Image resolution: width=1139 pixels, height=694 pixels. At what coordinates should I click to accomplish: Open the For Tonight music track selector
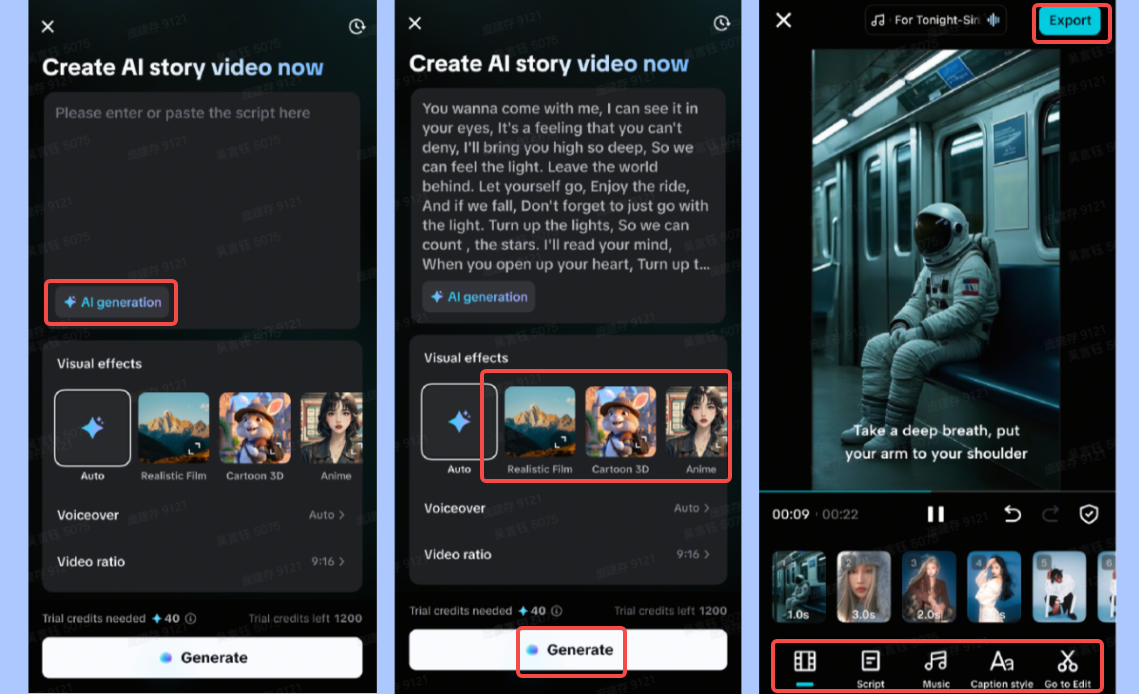click(x=936, y=20)
